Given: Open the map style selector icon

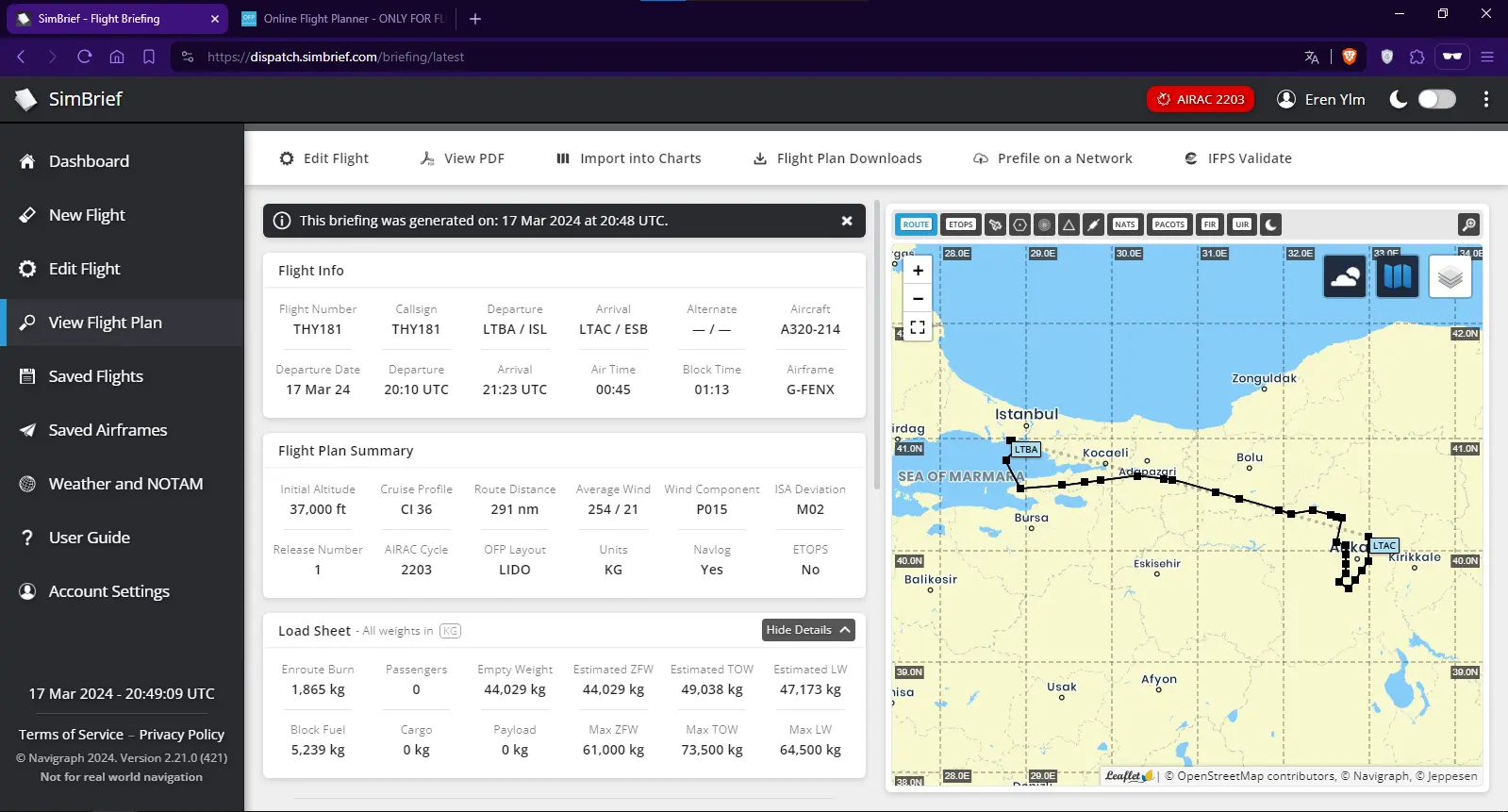Looking at the screenshot, I should 1398,276.
